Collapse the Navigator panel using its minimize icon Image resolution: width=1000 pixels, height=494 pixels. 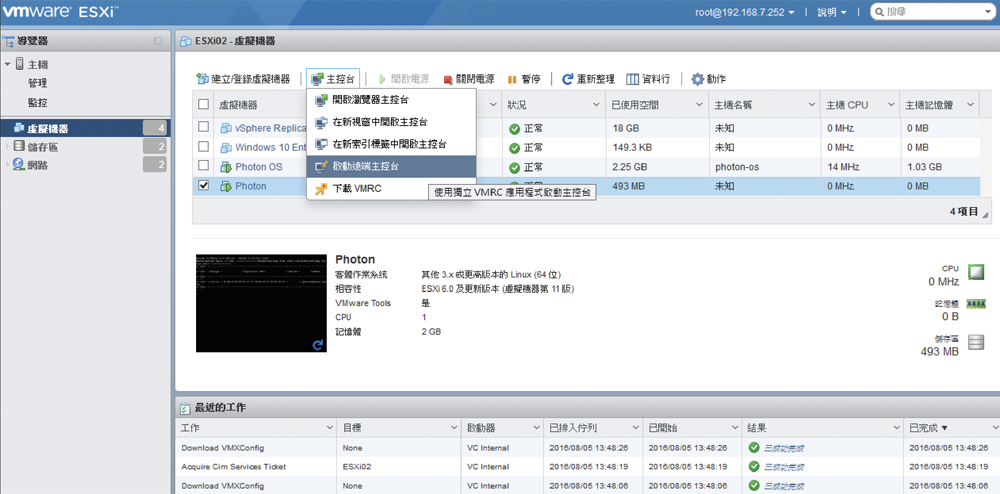pyautogui.click(x=158, y=41)
